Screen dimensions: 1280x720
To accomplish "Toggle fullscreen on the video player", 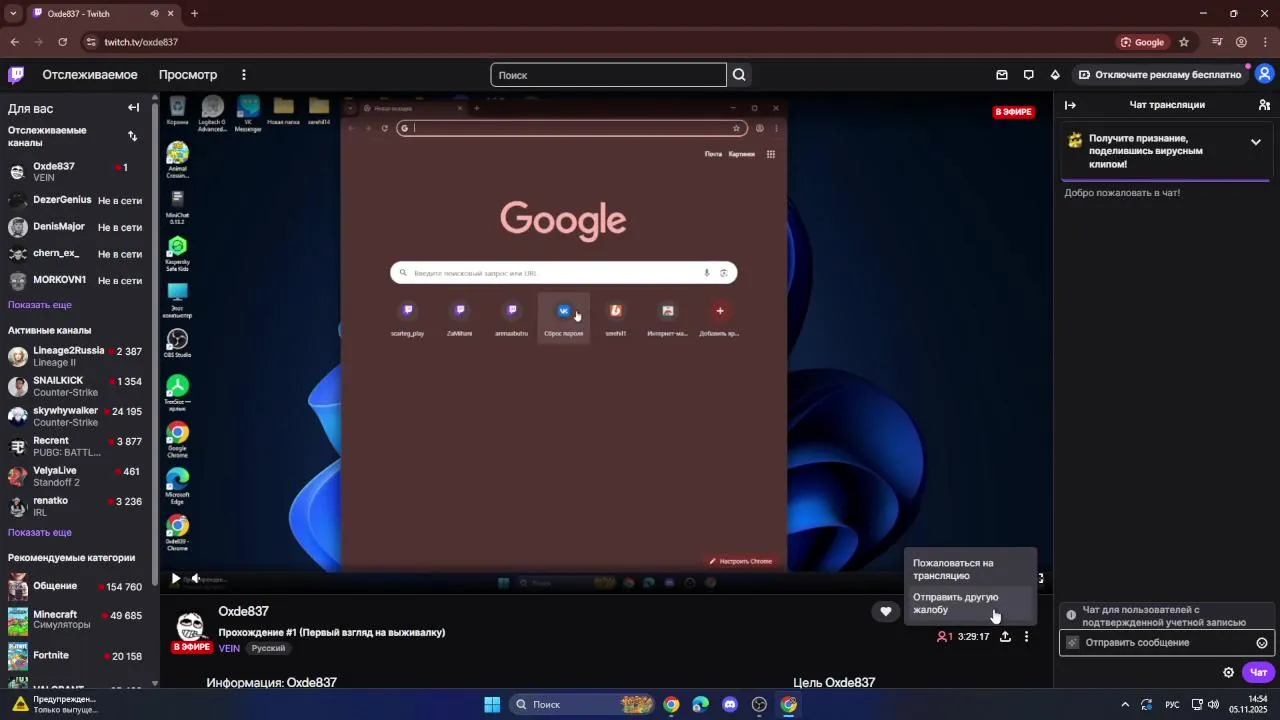I will (x=1040, y=578).
